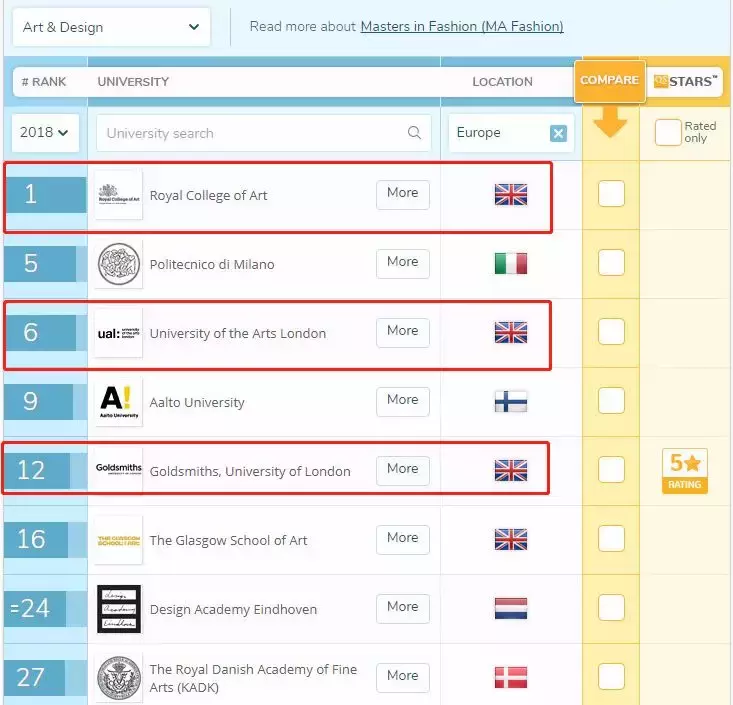Click More for Goldsmiths

click(402, 471)
